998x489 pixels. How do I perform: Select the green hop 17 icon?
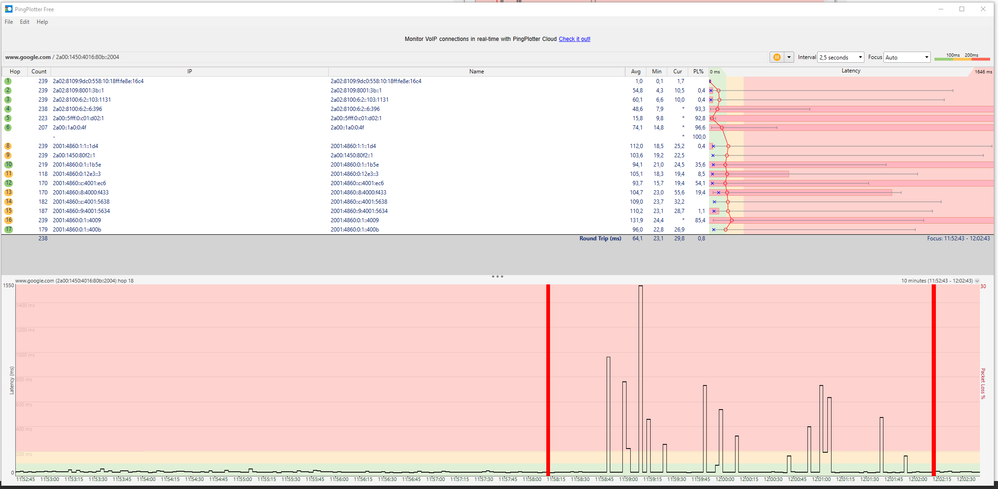(9, 229)
